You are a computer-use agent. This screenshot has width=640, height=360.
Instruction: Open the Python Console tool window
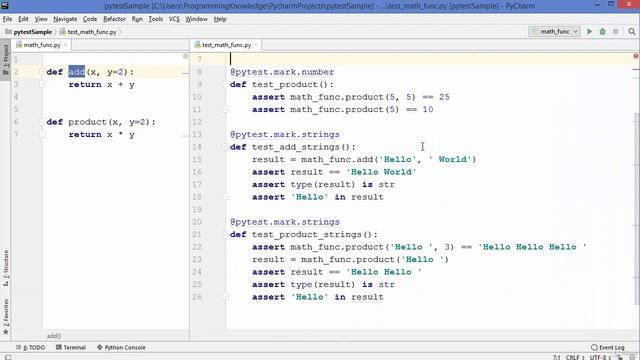point(121,347)
